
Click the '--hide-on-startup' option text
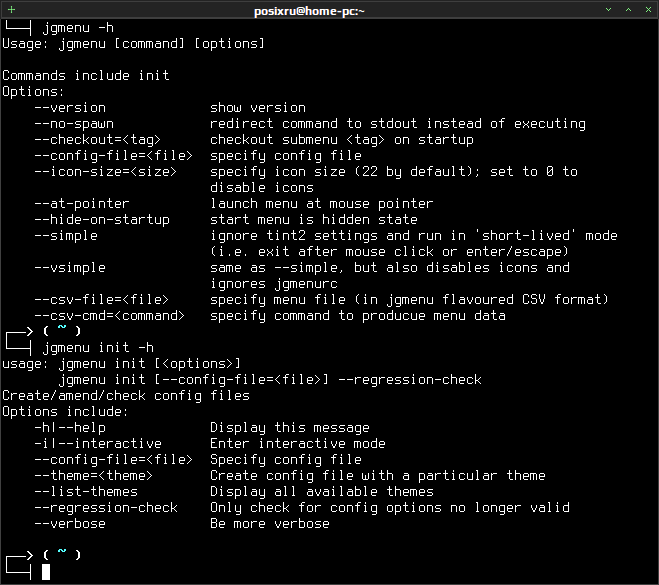102,220
